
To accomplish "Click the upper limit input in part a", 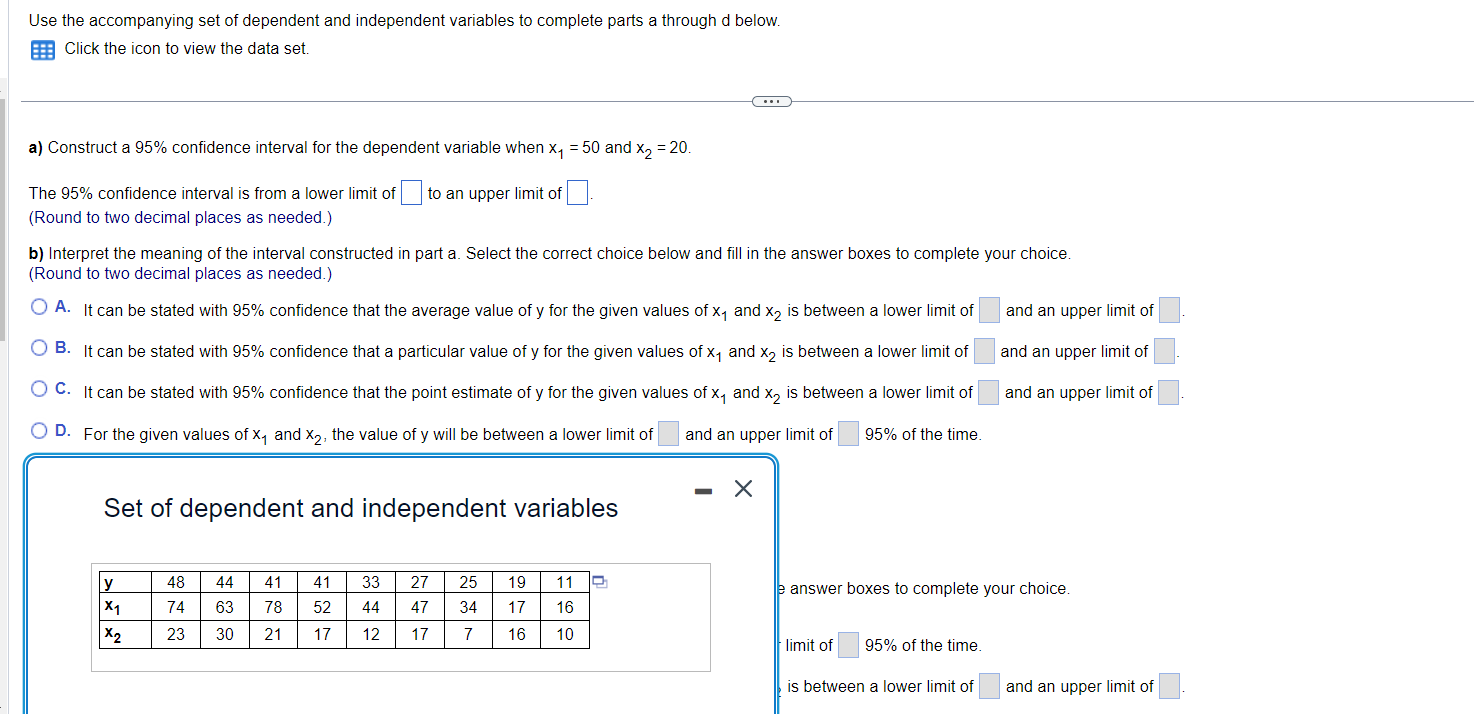I will (x=577, y=192).
